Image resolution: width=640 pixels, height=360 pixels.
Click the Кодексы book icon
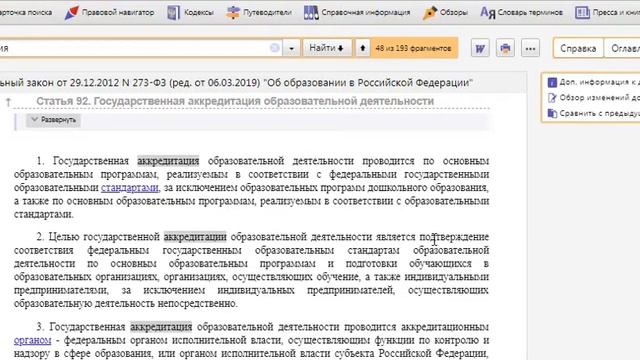(173, 13)
